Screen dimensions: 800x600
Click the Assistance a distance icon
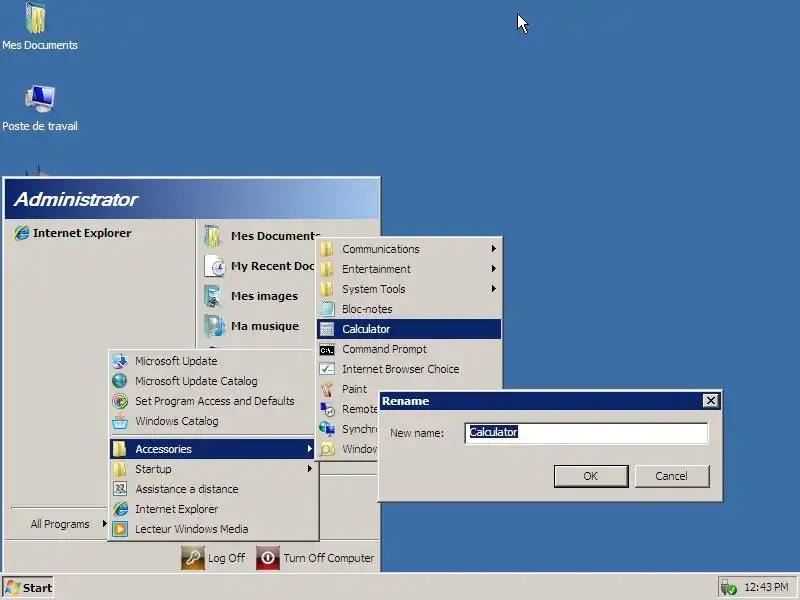(x=120, y=489)
